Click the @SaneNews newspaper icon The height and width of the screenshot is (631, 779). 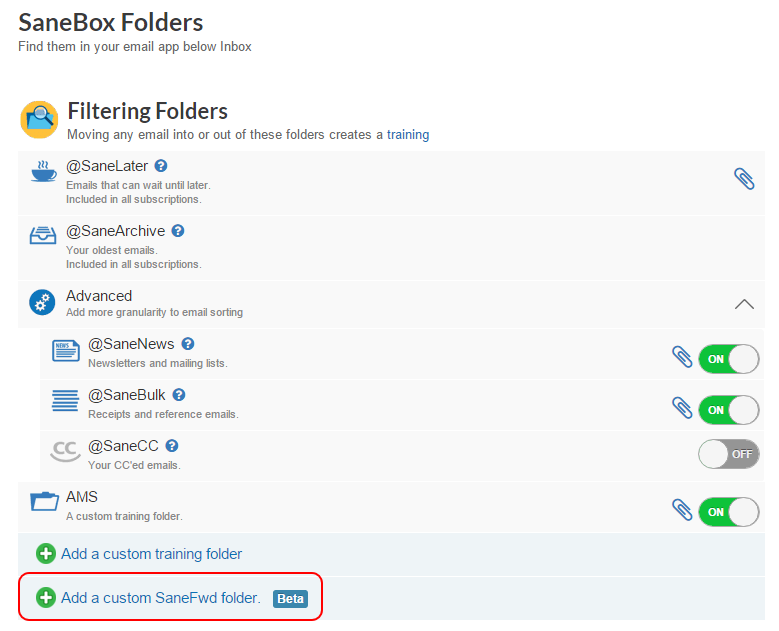click(x=66, y=350)
